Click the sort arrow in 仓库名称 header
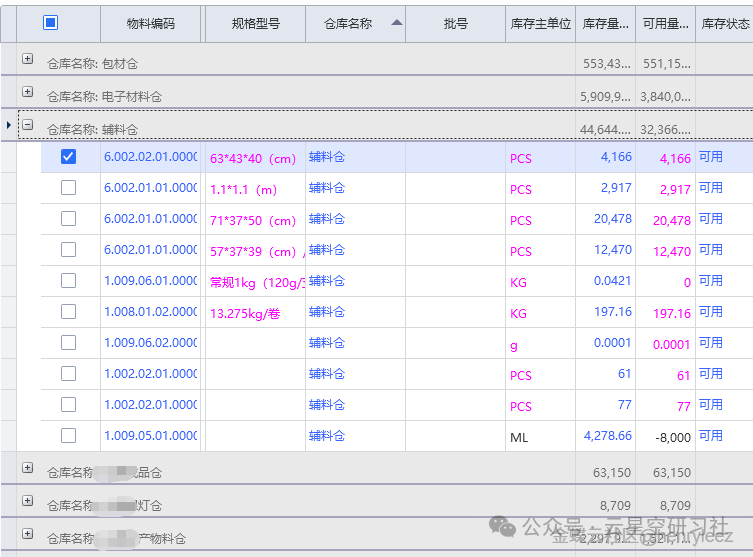 click(397, 22)
